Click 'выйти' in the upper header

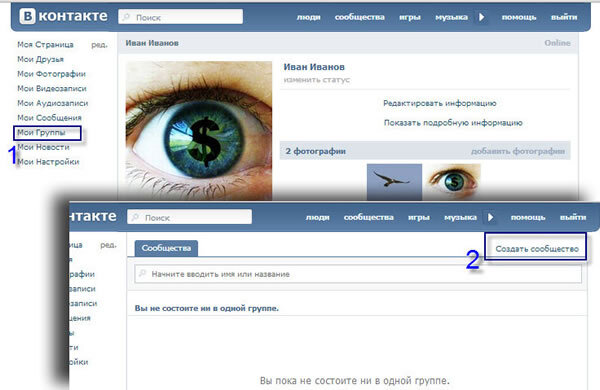point(564,17)
